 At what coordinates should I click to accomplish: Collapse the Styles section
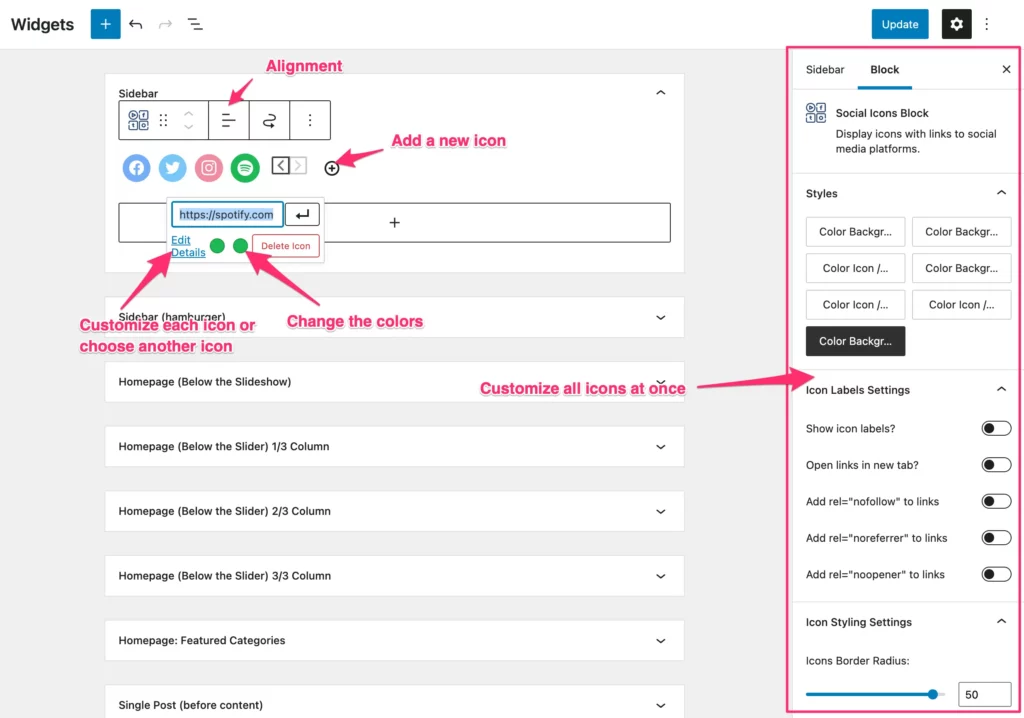(1000, 193)
